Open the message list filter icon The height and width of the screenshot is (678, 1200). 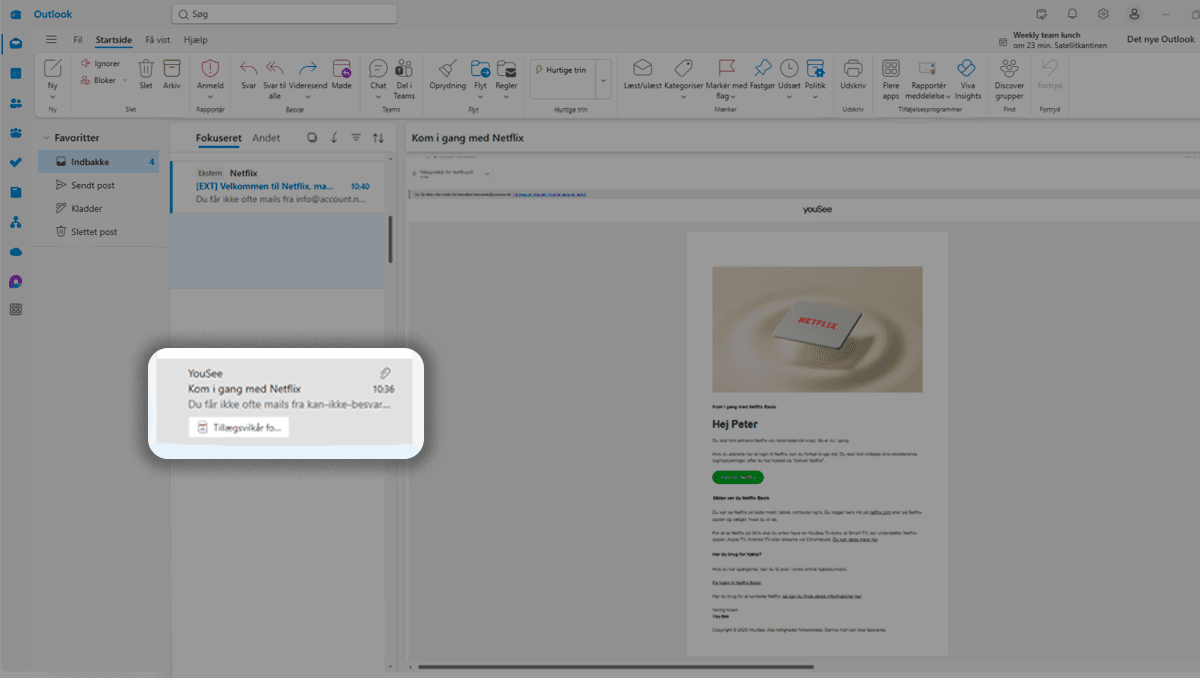[x=356, y=138]
